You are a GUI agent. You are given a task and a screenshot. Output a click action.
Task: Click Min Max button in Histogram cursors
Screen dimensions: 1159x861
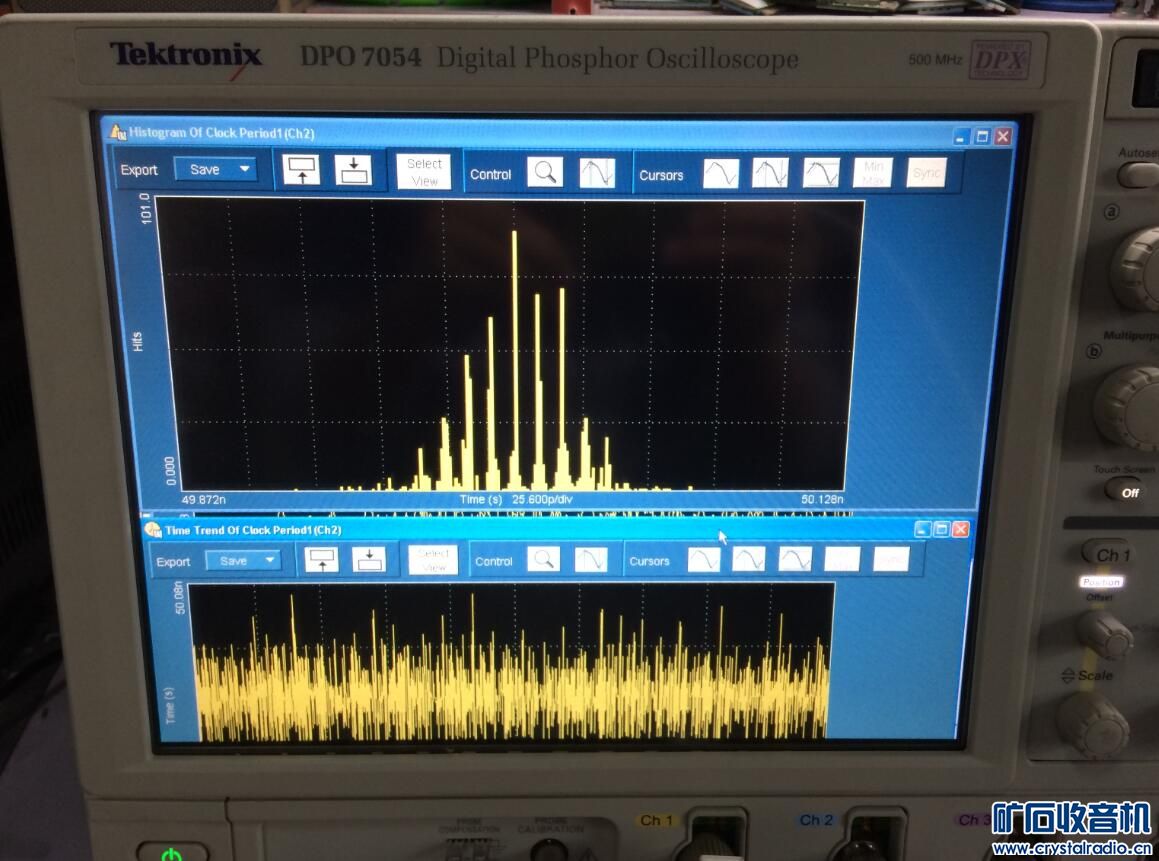pos(873,173)
